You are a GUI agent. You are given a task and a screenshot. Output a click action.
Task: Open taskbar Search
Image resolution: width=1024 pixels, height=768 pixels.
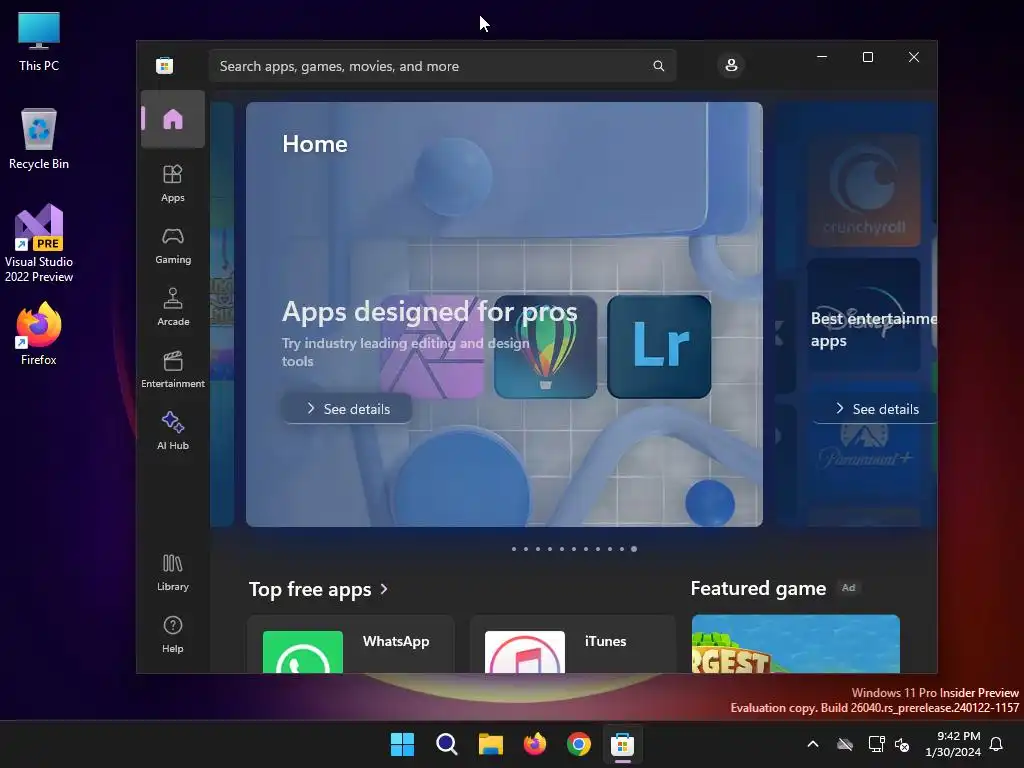coord(447,744)
